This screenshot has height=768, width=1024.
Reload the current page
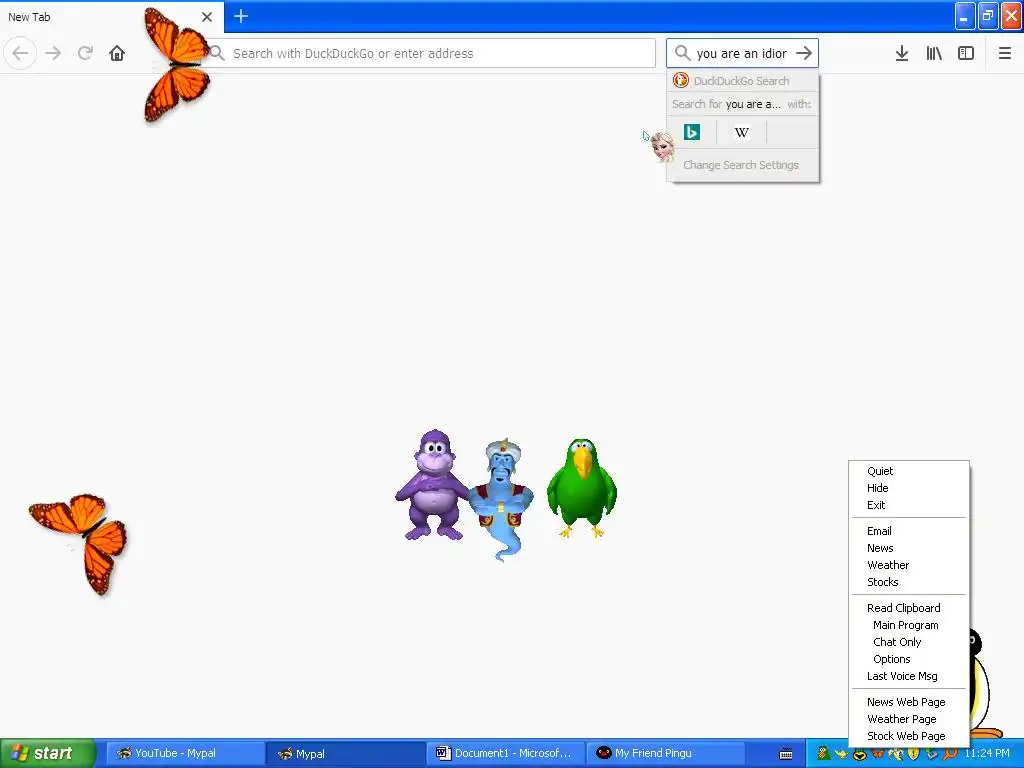pos(85,53)
